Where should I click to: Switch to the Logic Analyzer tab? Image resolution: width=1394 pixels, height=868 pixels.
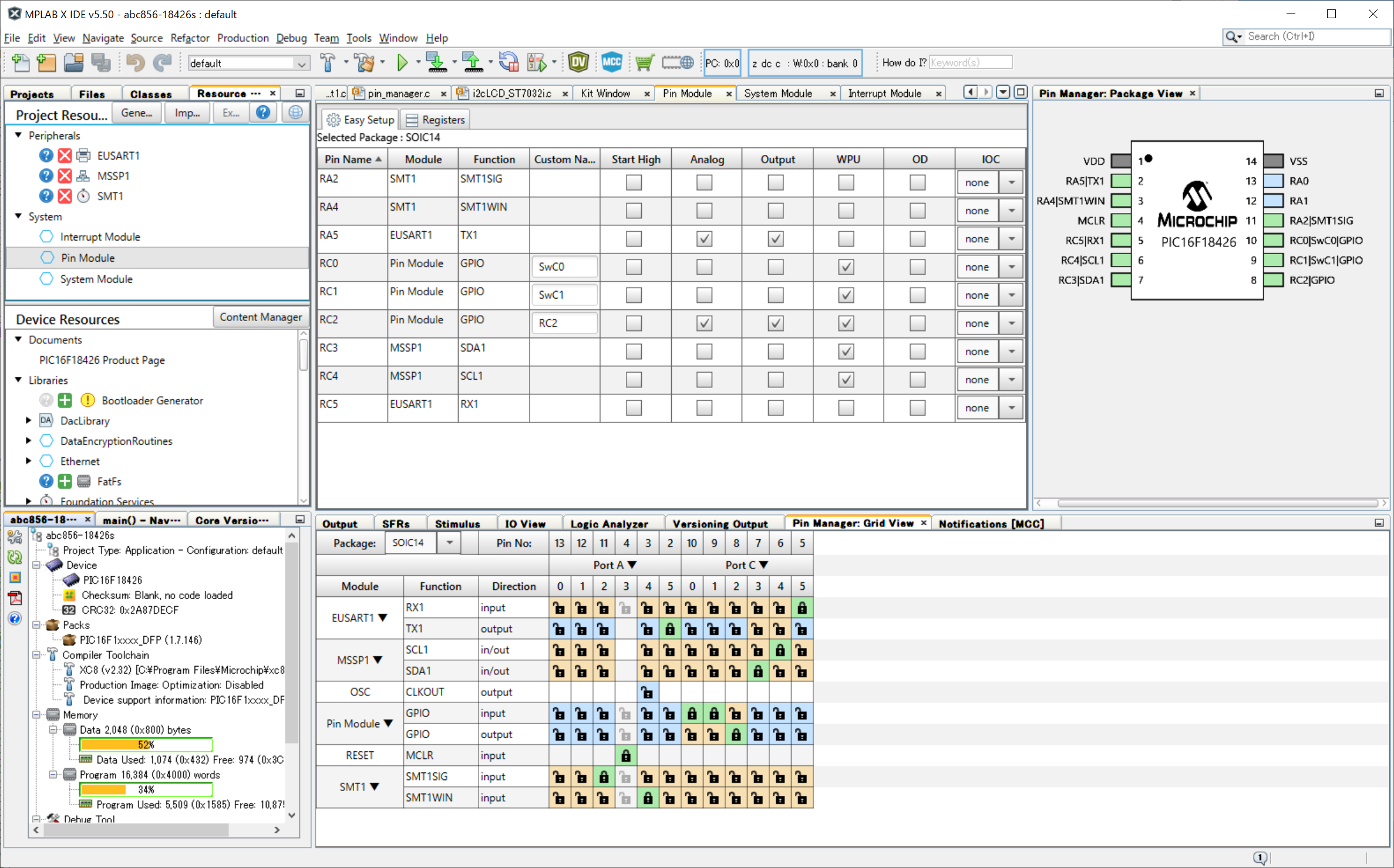tap(609, 524)
